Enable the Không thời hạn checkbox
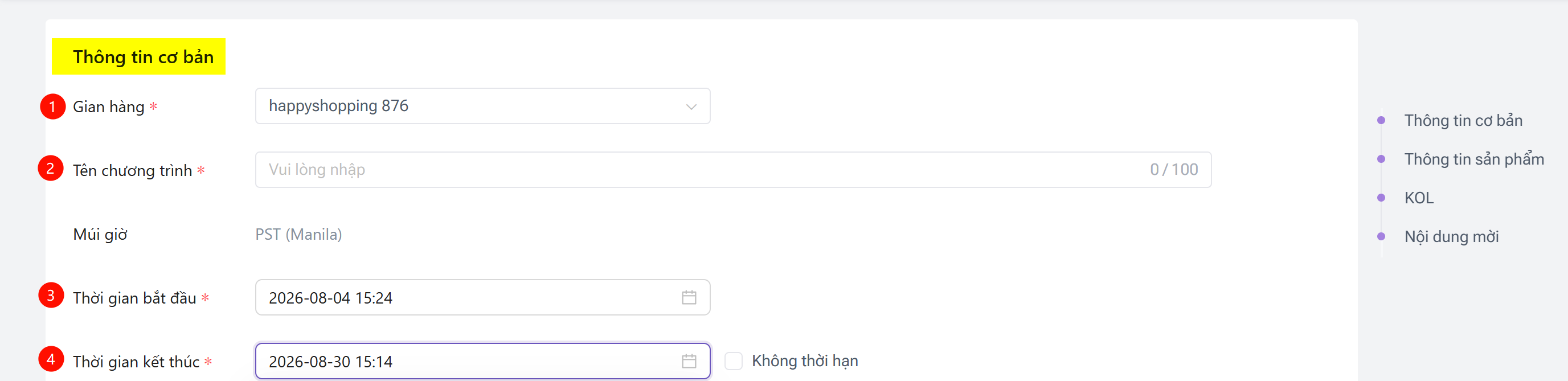This screenshot has height=381, width=1568. (734, 361)
